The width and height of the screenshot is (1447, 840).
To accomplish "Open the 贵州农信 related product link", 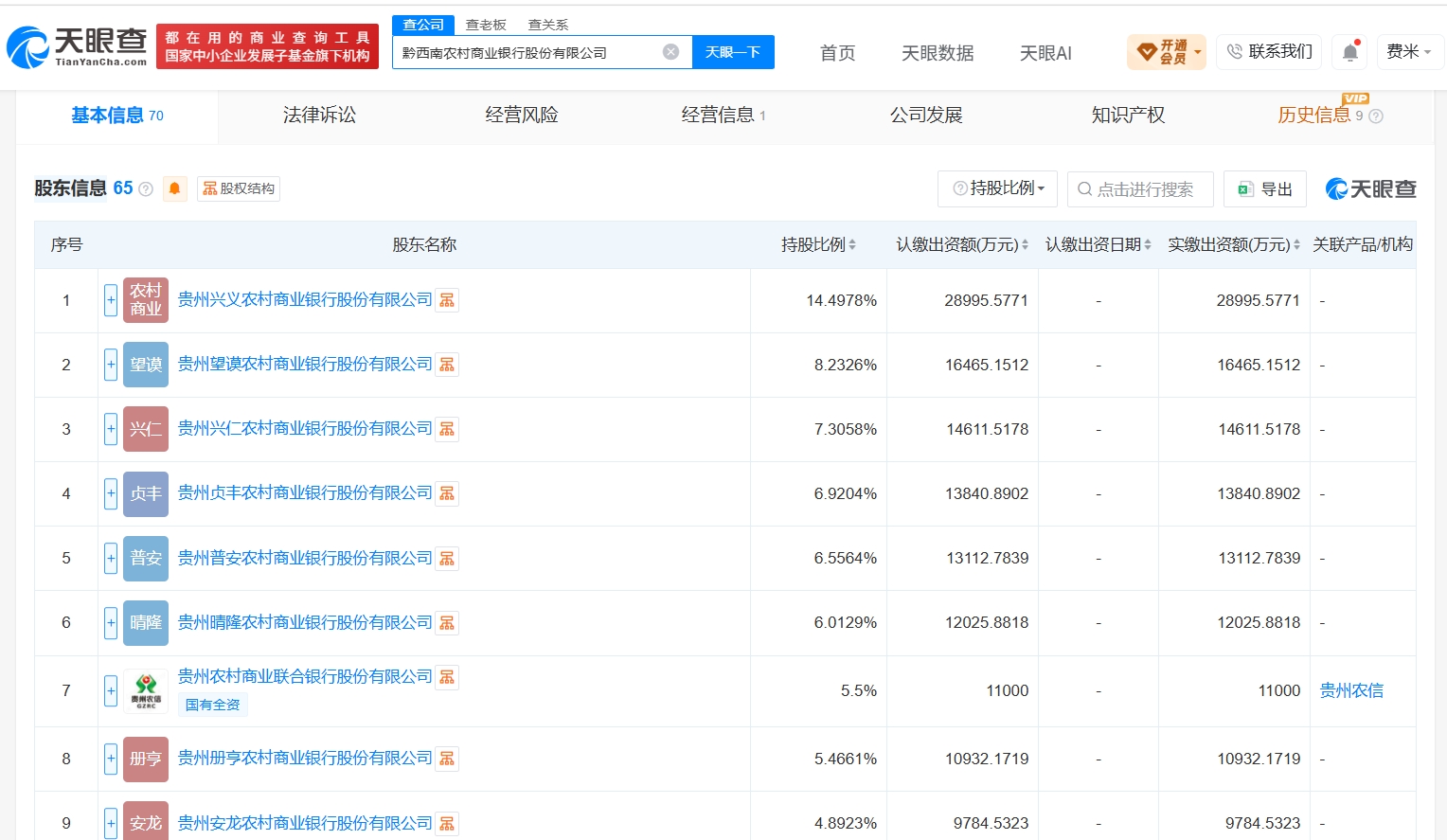I will pyautogui.click(x=1351, y=690).
